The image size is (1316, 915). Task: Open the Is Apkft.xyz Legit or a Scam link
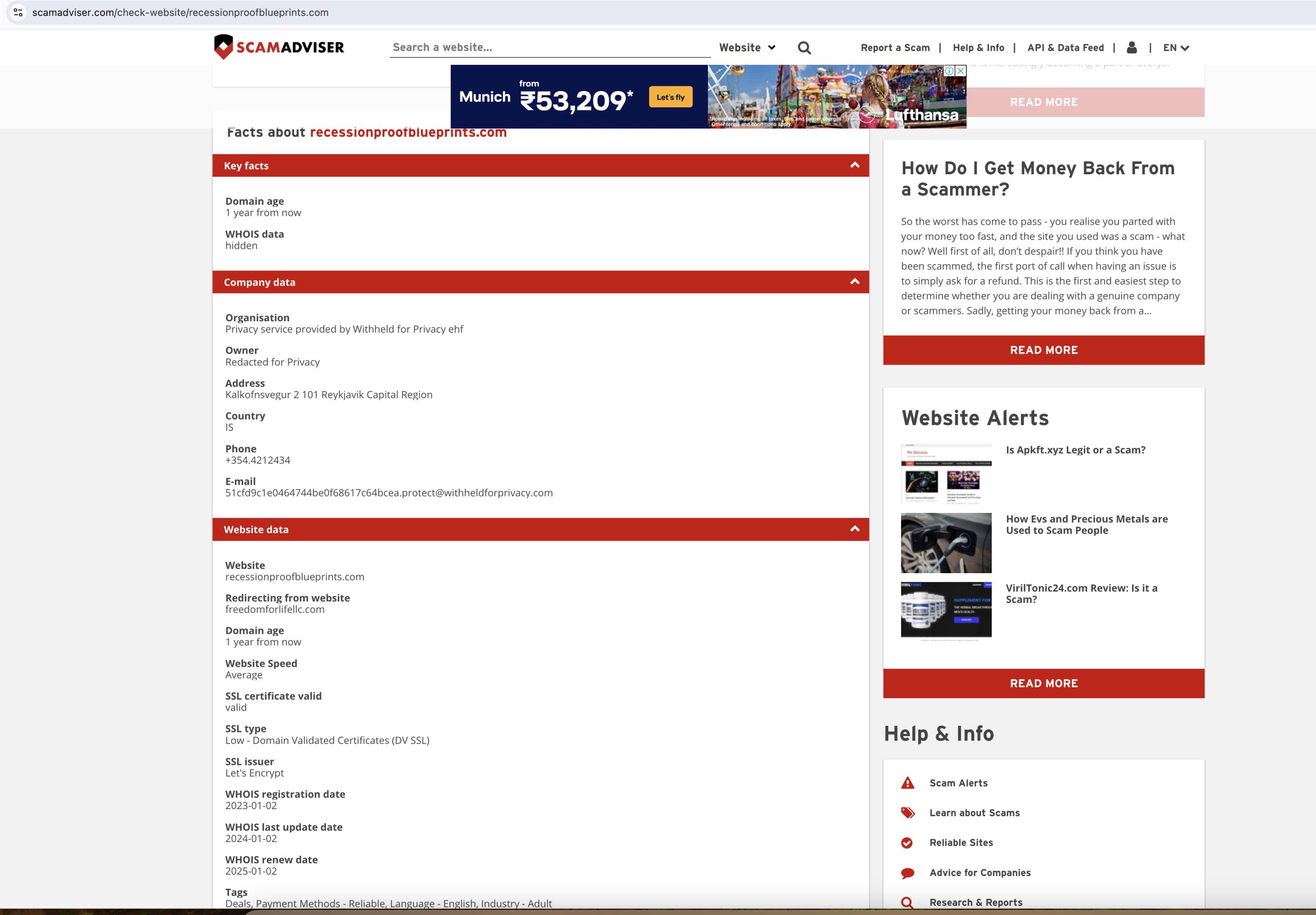(x=1075, y=449)
